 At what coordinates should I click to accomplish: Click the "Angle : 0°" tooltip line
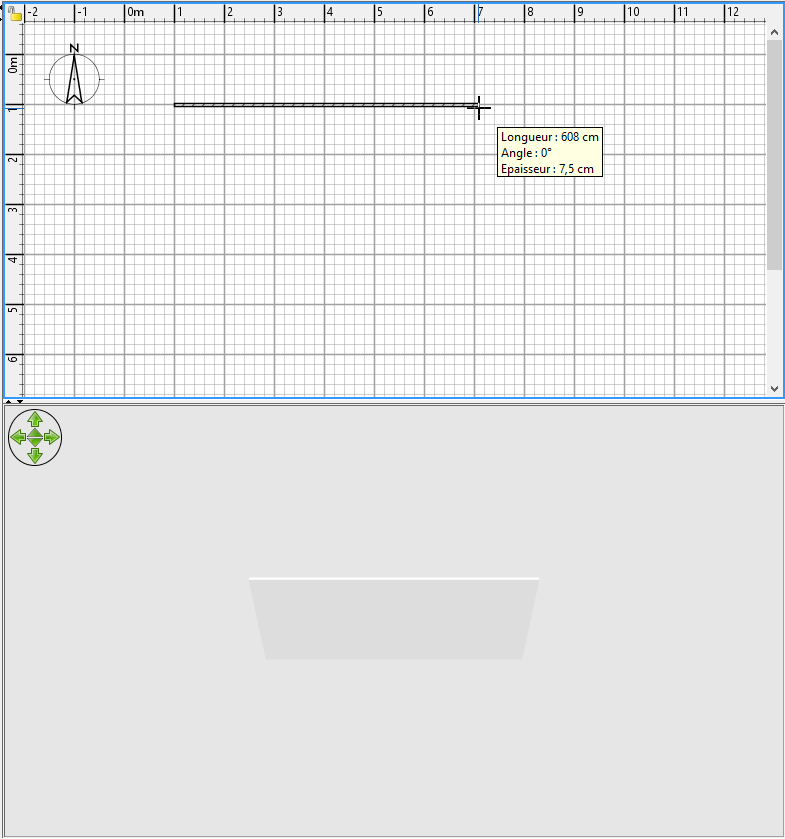[526, 153]
